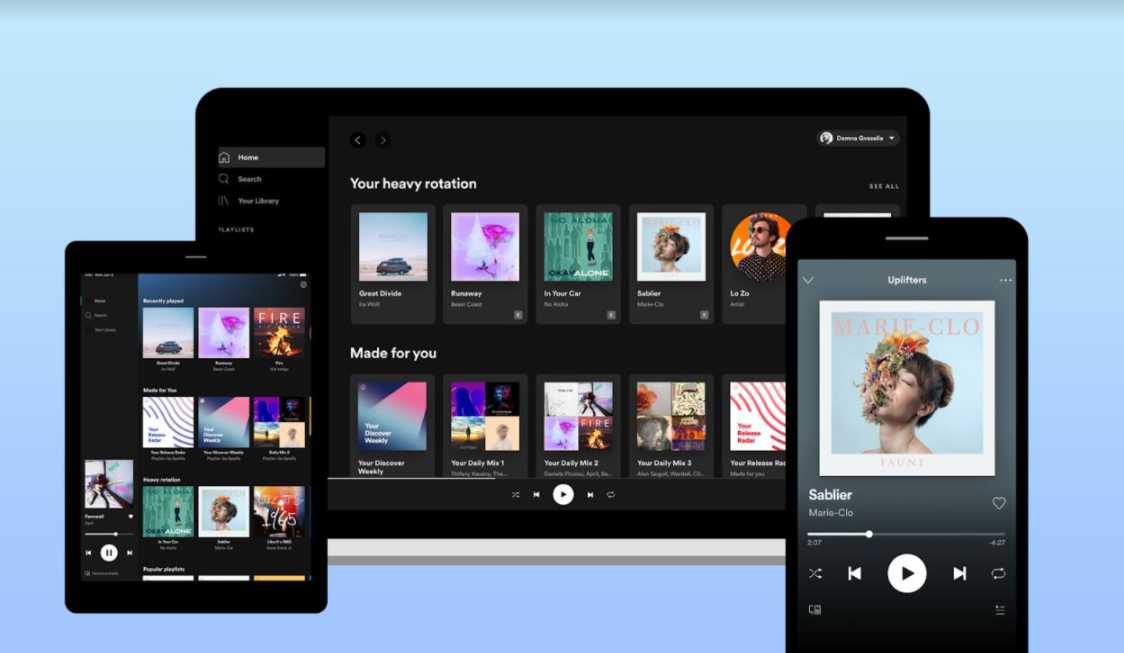Open Your Release Radar on the tablet
Viewport: 1124px width, 653px height.
tap(168, 422)
